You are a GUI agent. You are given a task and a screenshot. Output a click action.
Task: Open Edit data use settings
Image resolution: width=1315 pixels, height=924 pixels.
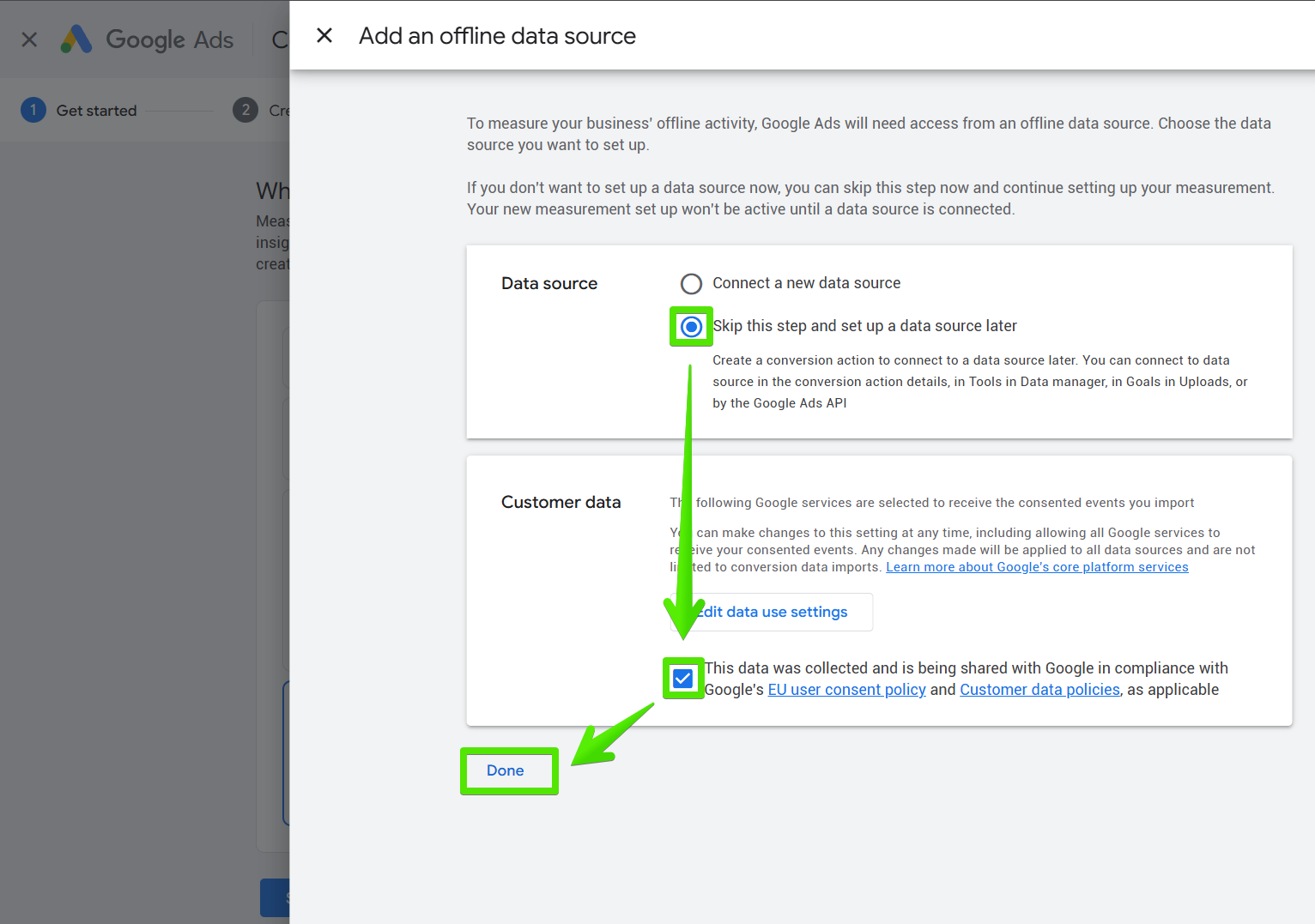[773, 612]
